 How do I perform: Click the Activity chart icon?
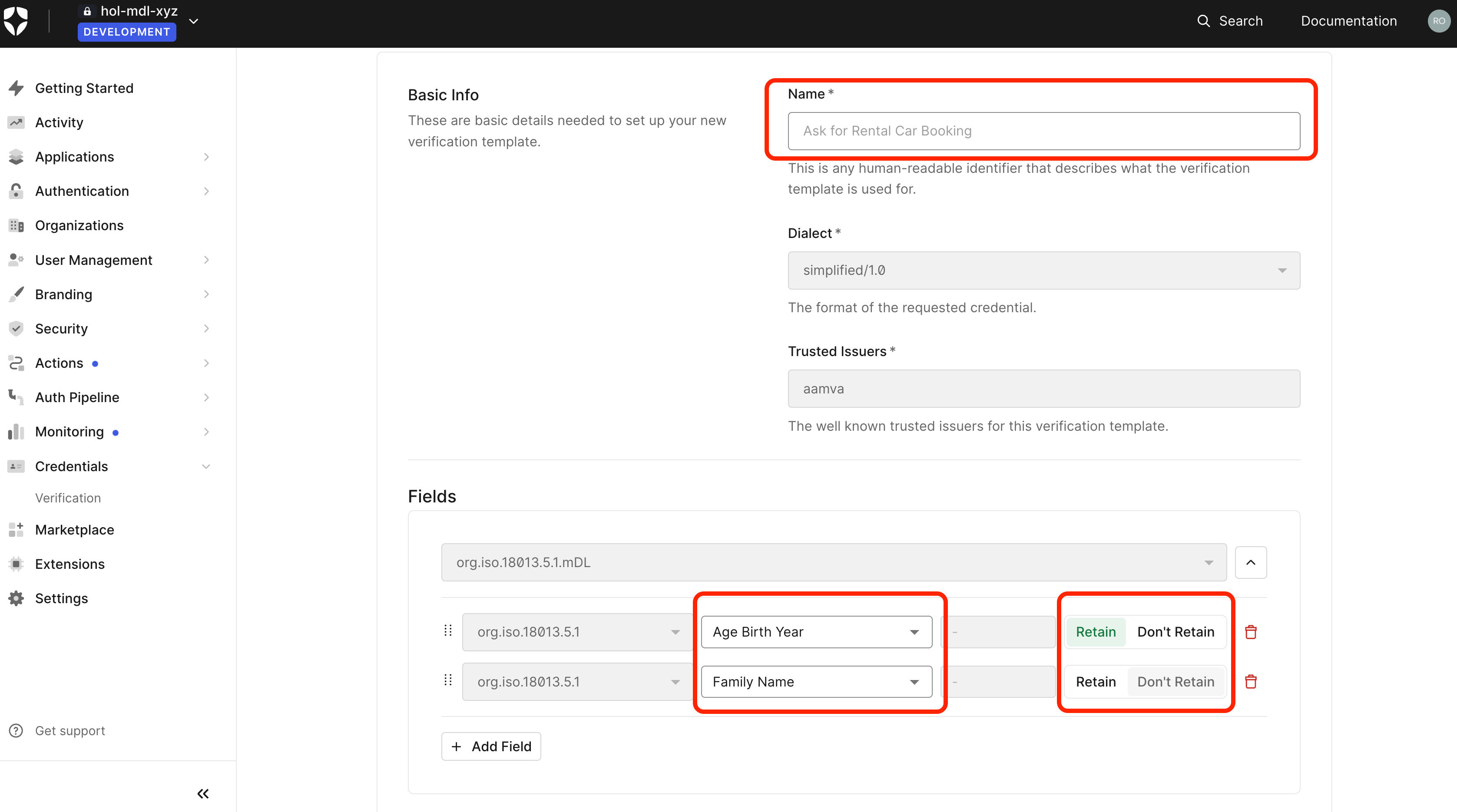(17, 122)
